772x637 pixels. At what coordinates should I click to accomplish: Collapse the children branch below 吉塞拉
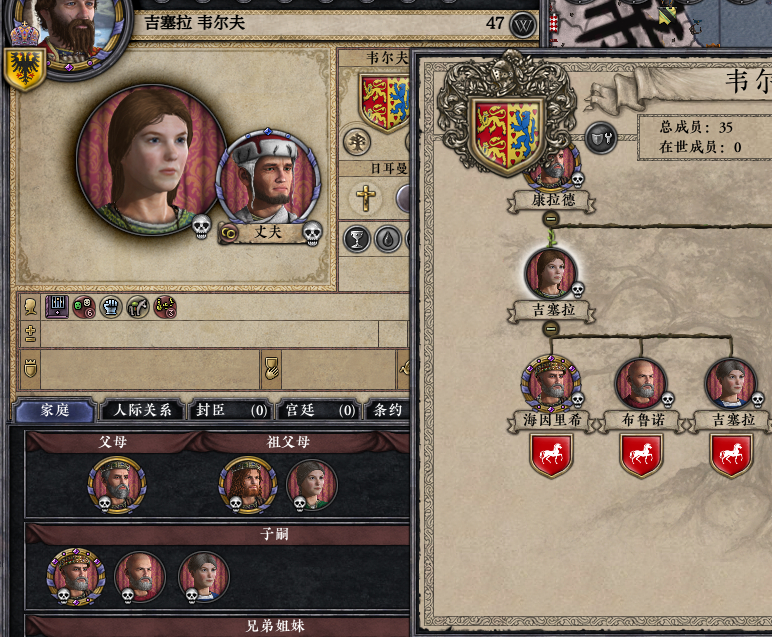tap(551, 328)
